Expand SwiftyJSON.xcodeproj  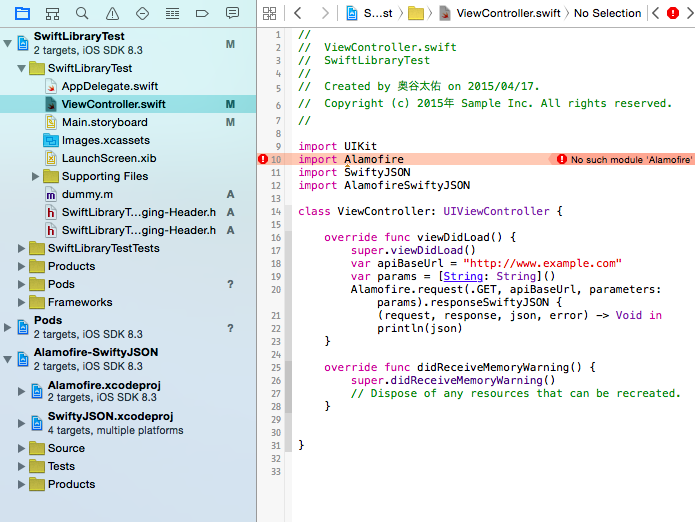[x=21, y=423]
